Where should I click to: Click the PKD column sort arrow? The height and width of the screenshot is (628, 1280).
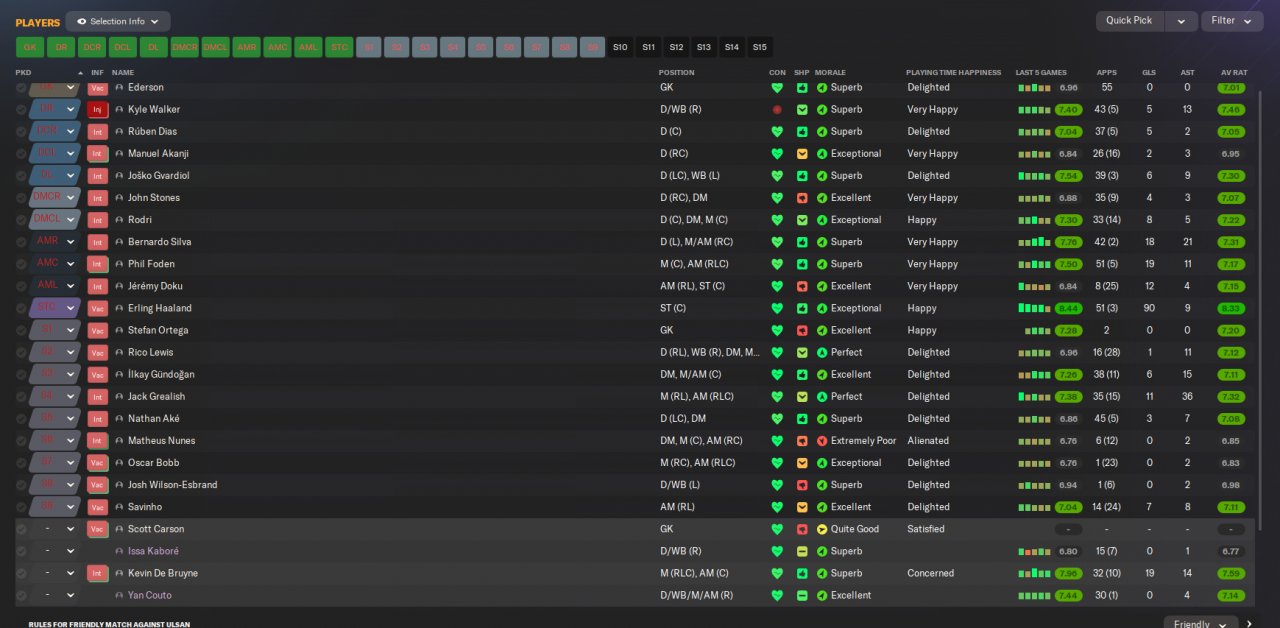(80, 73)
